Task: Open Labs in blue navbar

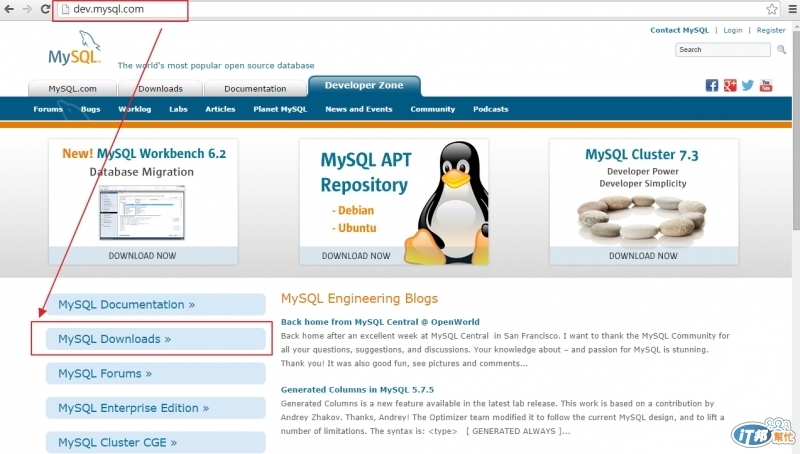Action: 179,109
